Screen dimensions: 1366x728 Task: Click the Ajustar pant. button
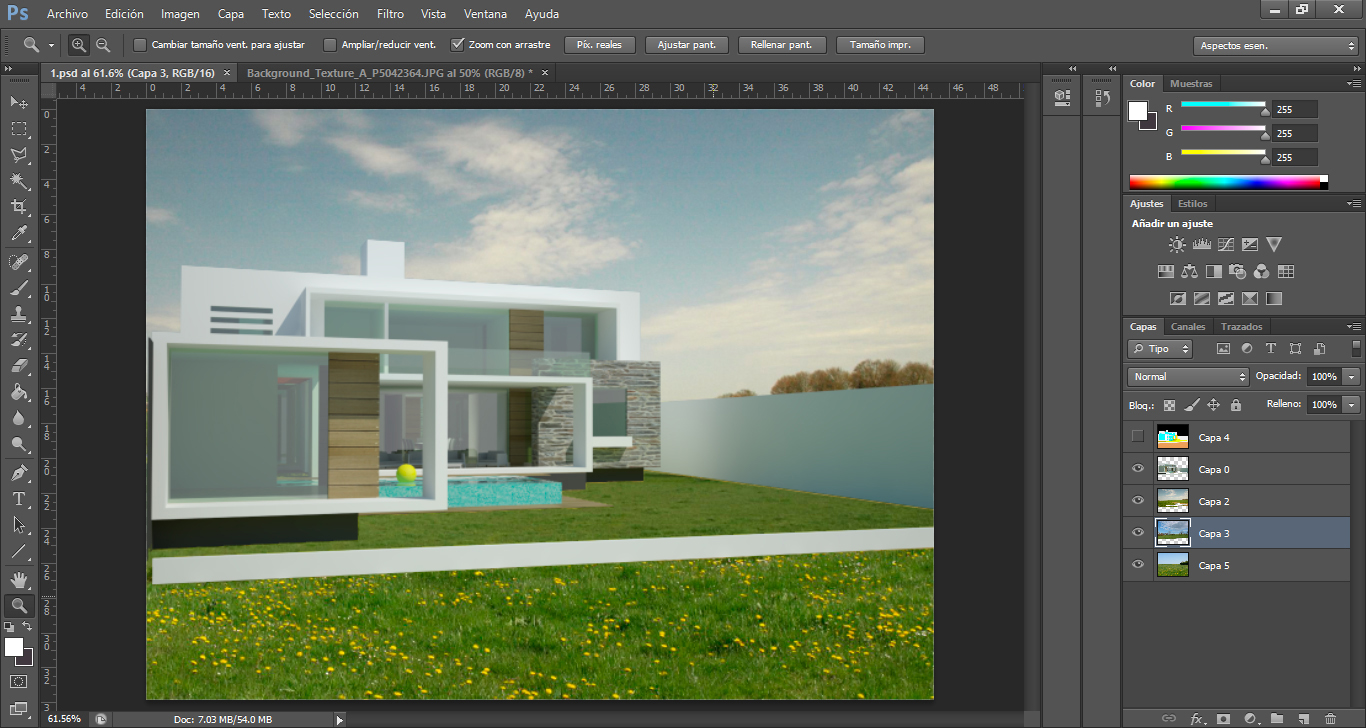(x=686, y=44)
